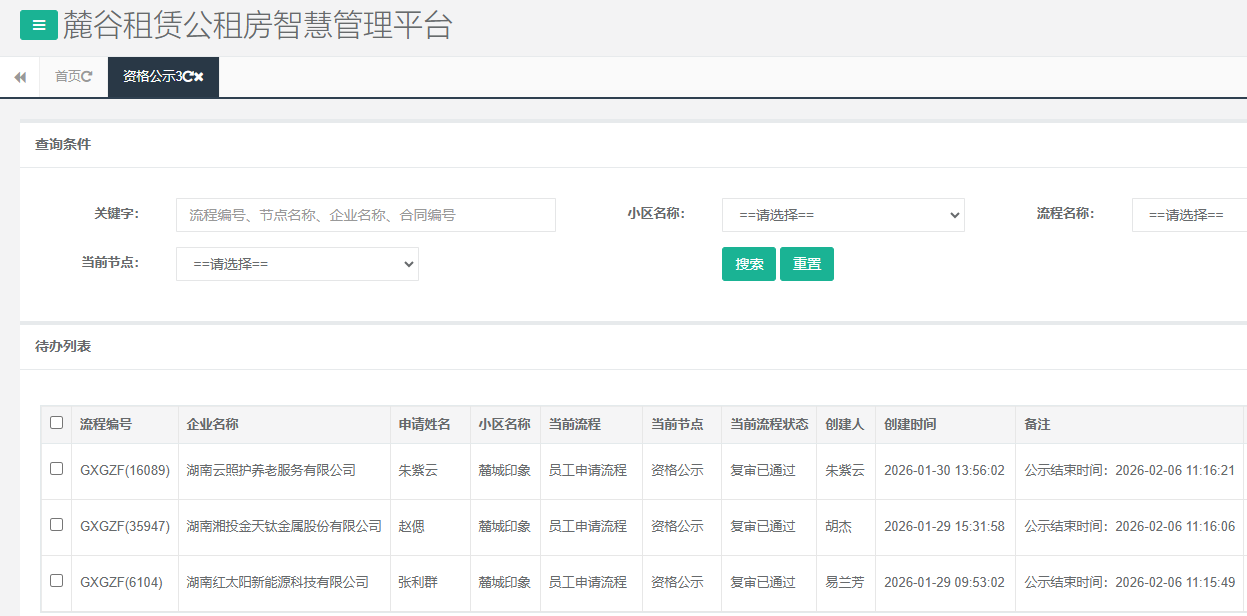Viewport: 1247px width, 616px height.
Task: Click the applicant name 朱紫云 in the 申请姓名 column
Action: [418, 470]
